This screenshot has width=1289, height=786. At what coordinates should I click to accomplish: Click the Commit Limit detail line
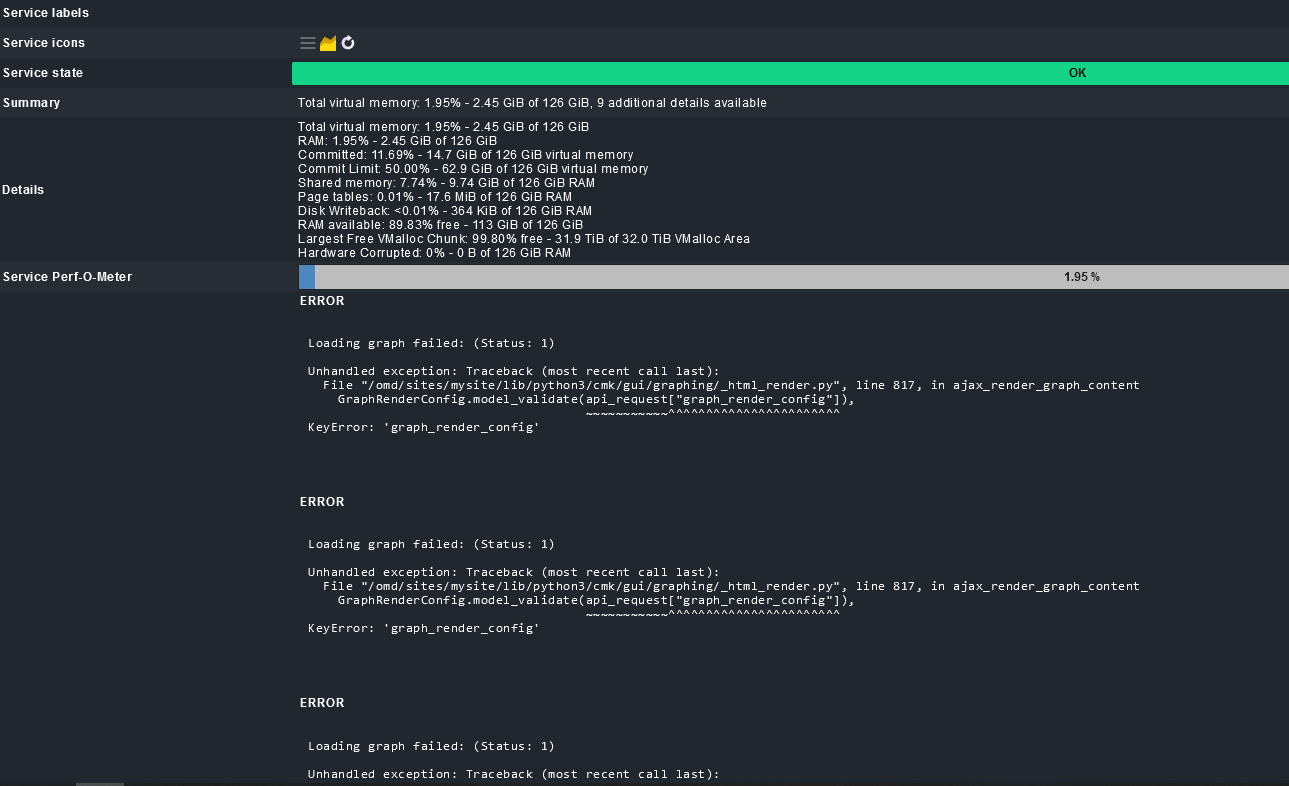pyautogui.click(x=473, y=169)
